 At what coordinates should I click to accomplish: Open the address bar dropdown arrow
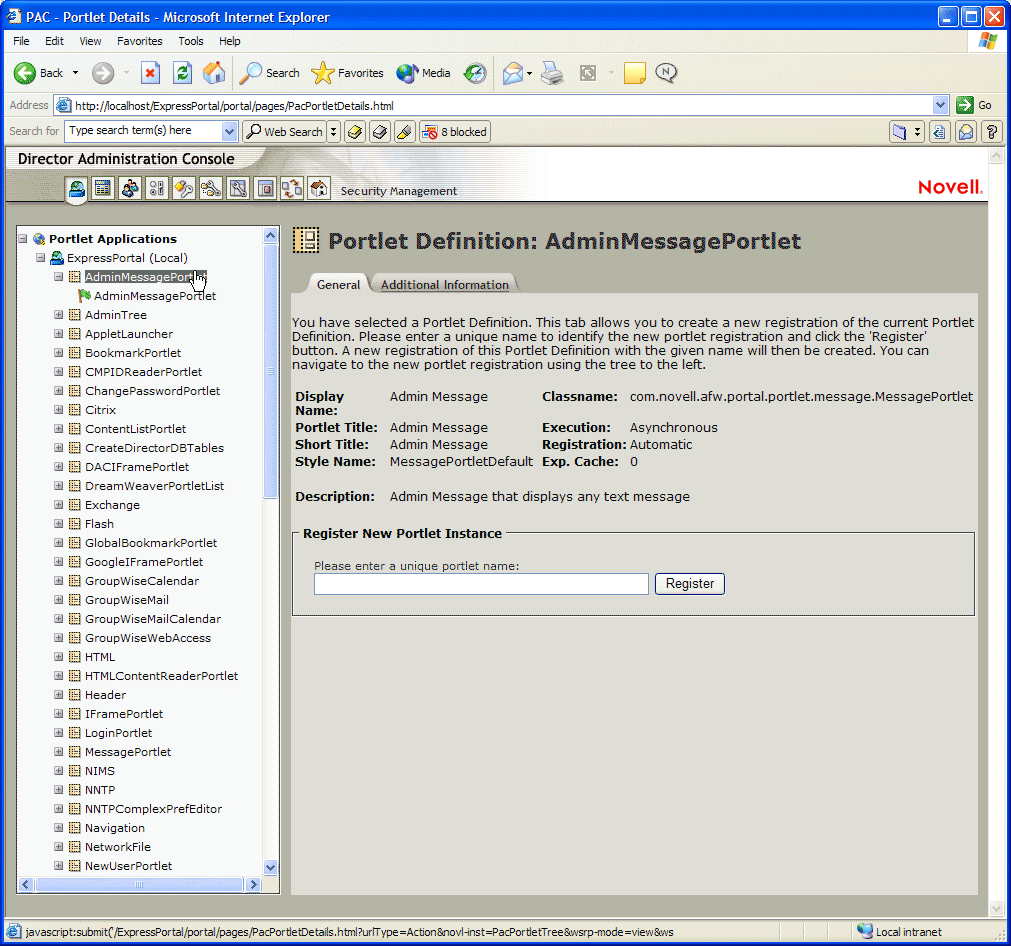[x=940, y=105]
